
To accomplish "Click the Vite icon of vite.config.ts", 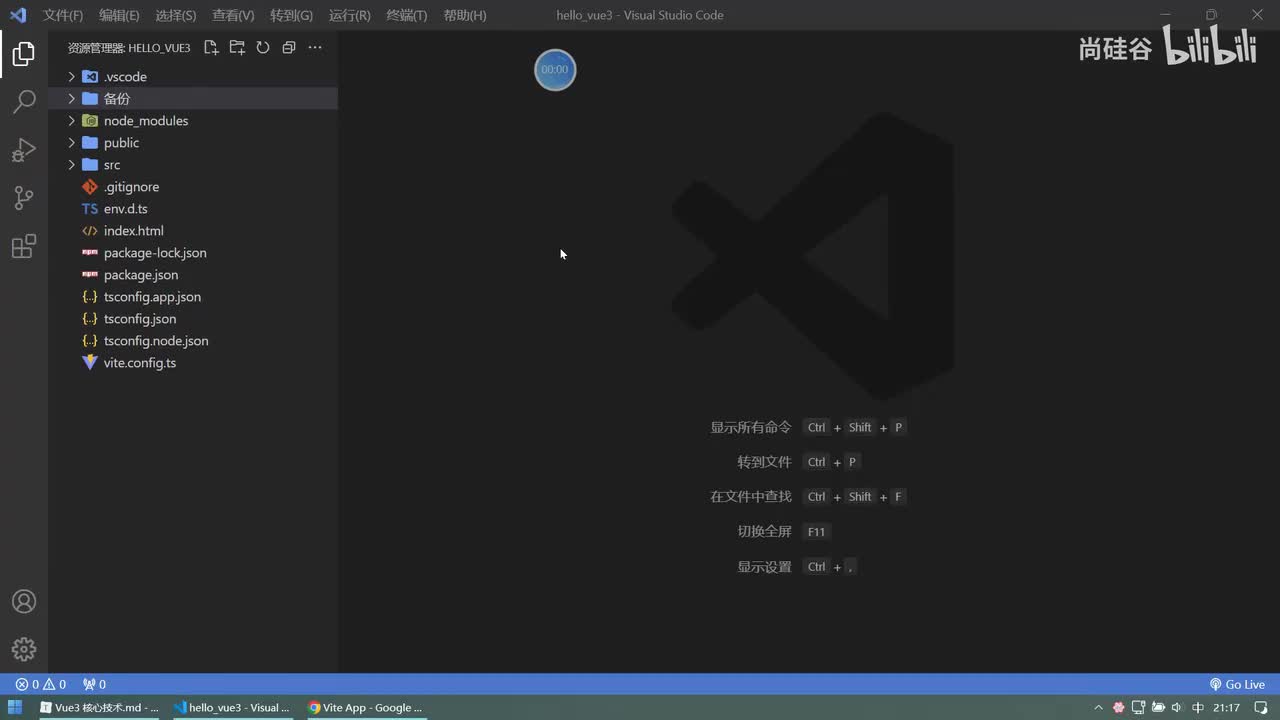I will click(x=90, y=363).
